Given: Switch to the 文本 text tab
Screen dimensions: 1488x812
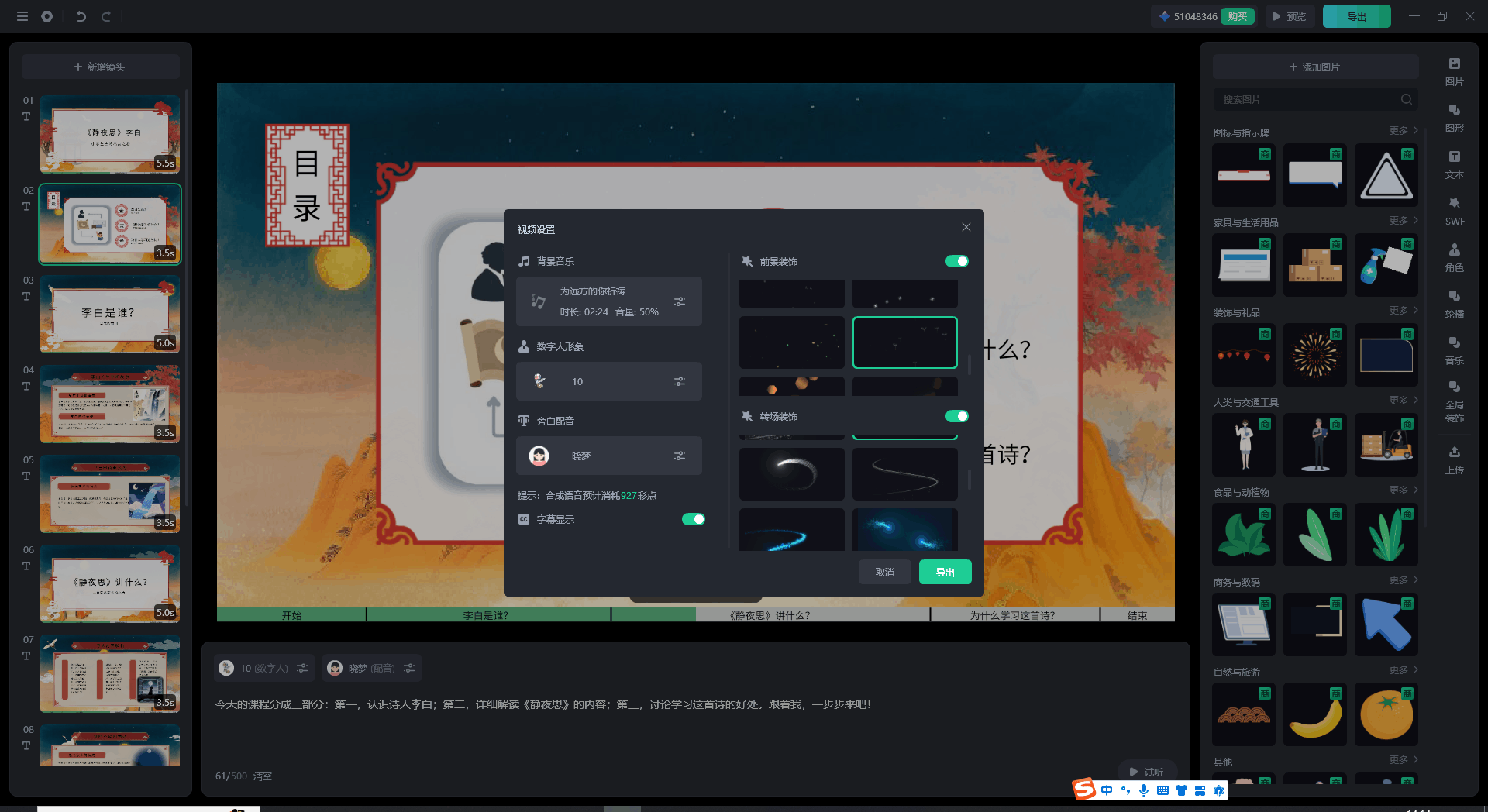Looking at the screenshot, I should point(1454,164).
